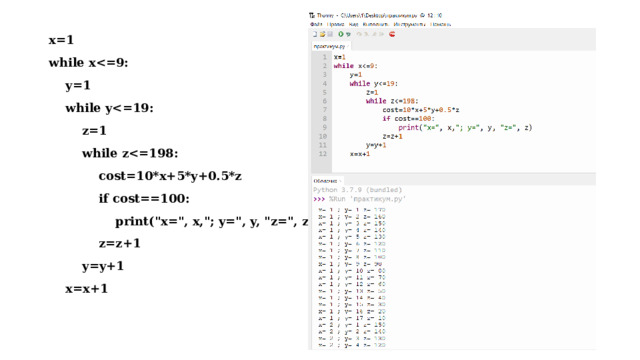Click slide text 'while x<=9:'
640x360 pixels.
click(x=88, y=63)
